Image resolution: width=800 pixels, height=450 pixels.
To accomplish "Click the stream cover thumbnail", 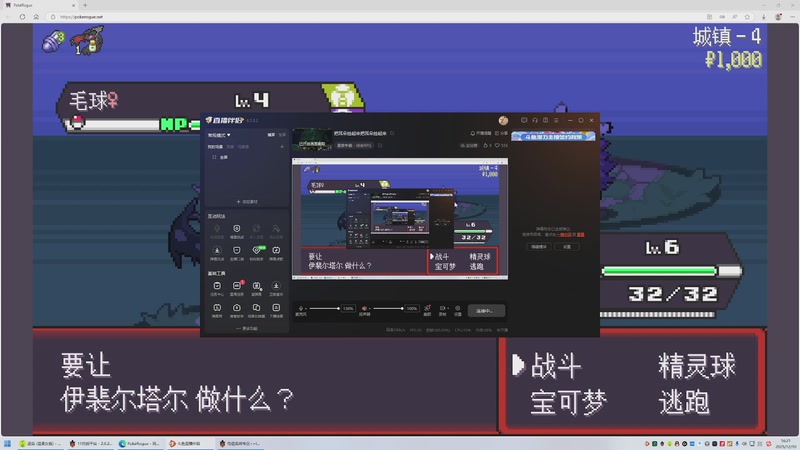I will [312, 139].
